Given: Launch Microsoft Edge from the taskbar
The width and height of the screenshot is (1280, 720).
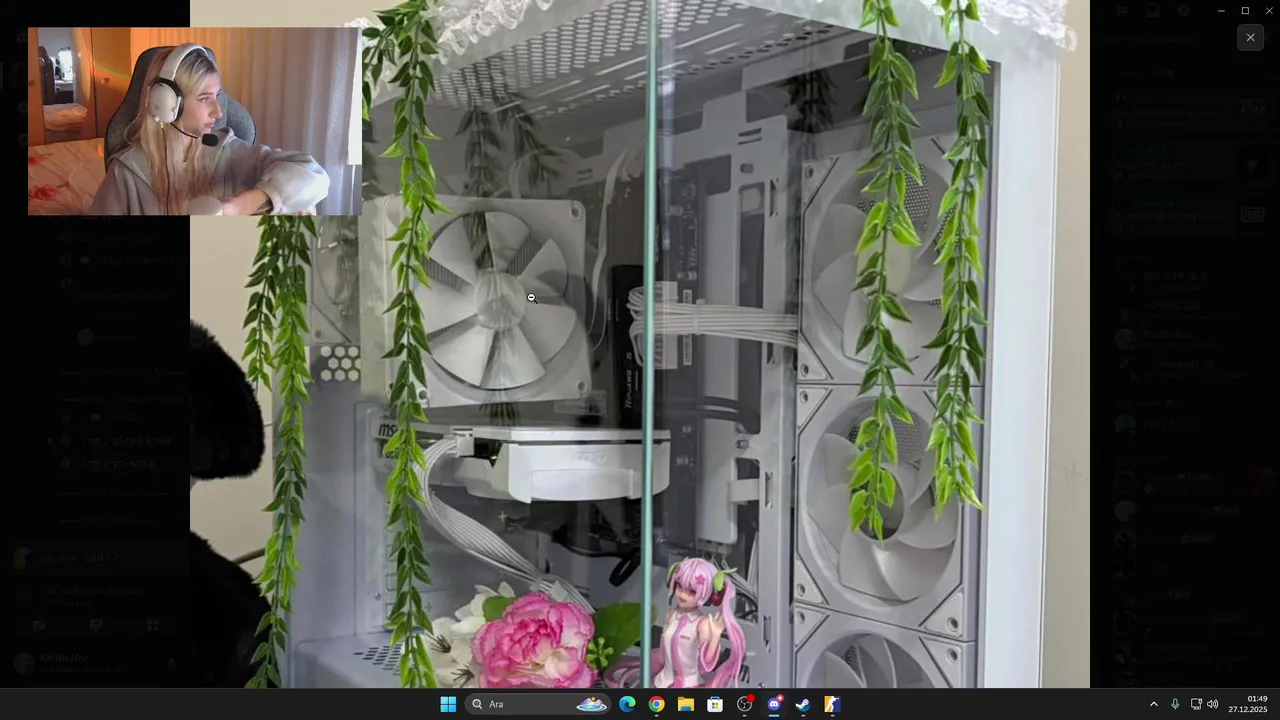Looking at the screenshot, I should 627,704.
